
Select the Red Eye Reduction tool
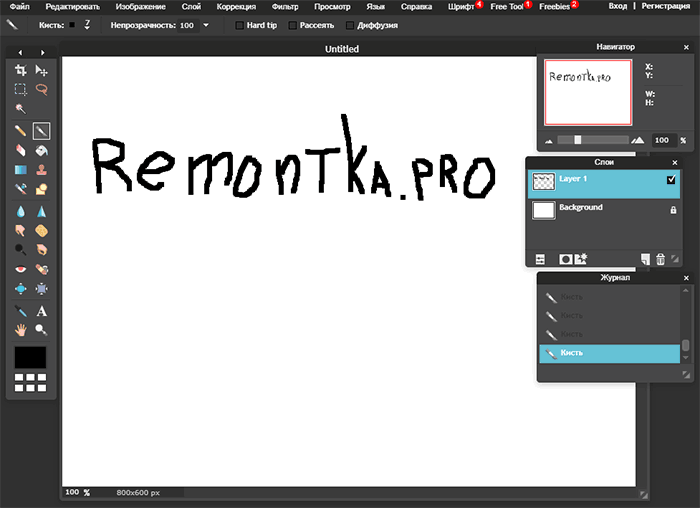(x=21, y=269)
